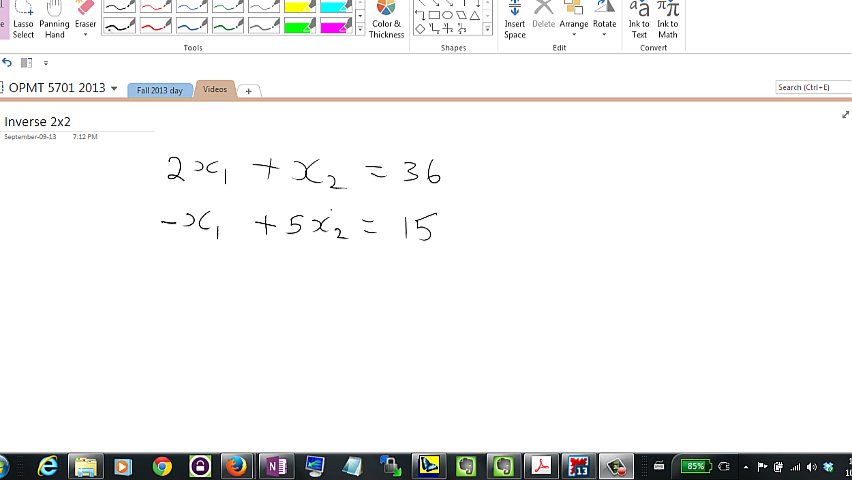This screenshot has width=852, height=480.
Task: Click the Undo arrow in quick access toolbar
Action: [8, 62]
